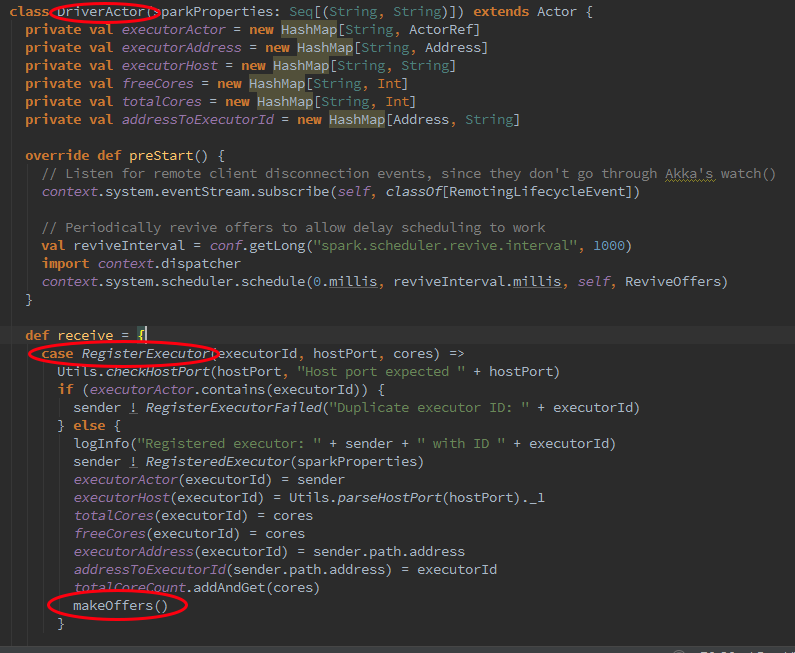The width and height of the screenshot is (795, 653).
Task: Click 'ReviveOffers' argument in schedule call
Action: 672,282
